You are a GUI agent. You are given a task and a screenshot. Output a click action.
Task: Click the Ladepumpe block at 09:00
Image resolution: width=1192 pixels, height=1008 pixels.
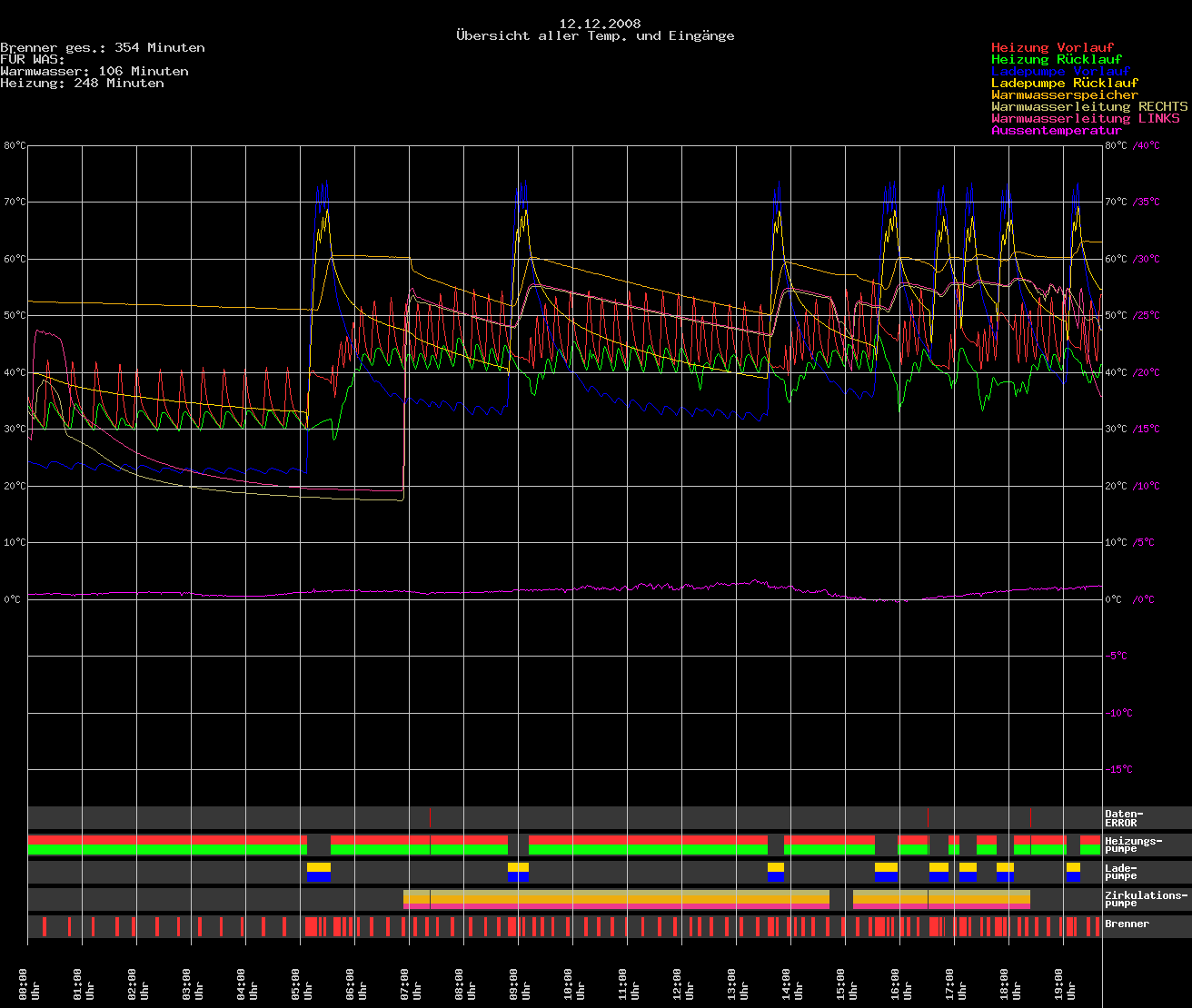[518, 873]
